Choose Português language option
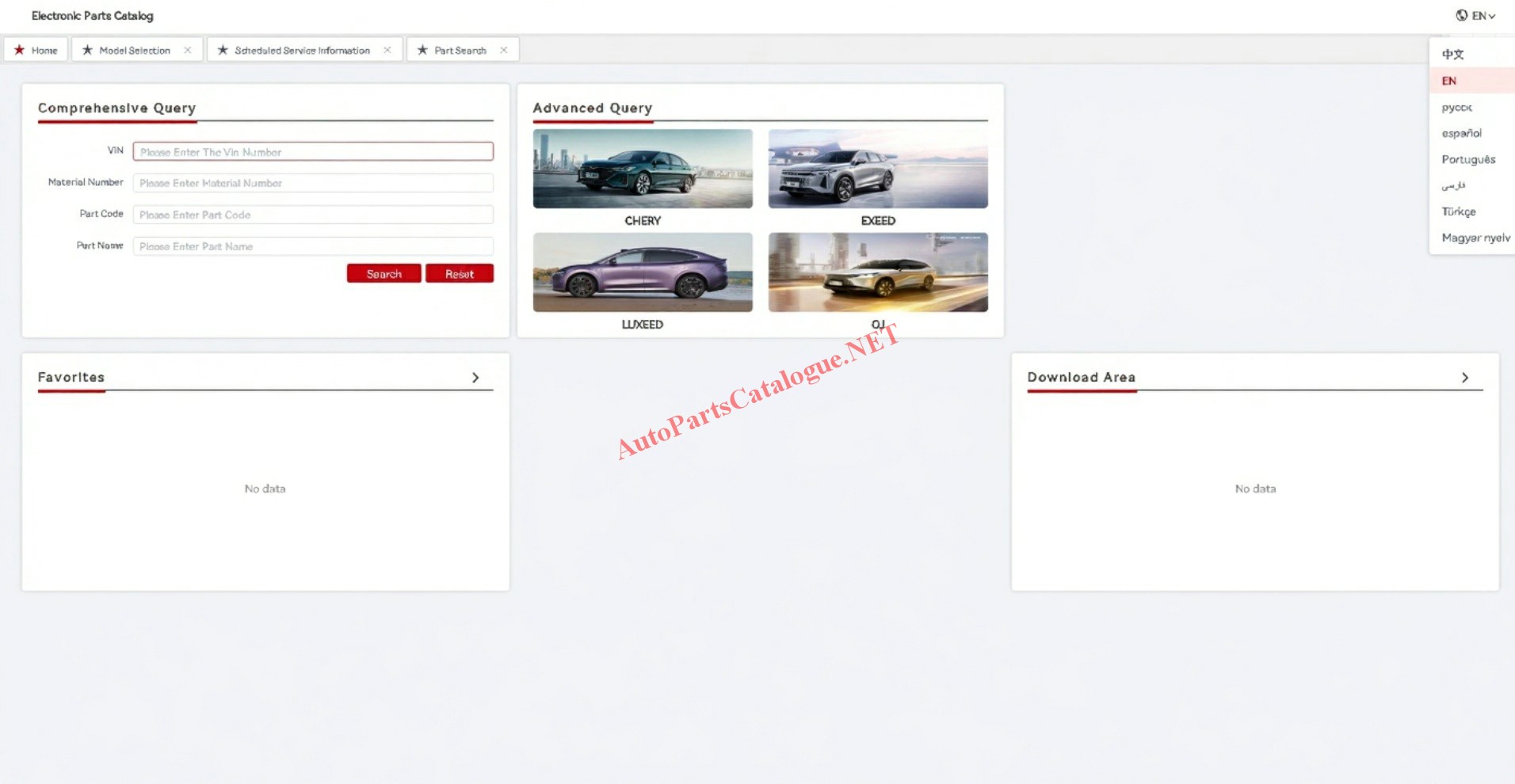Screen dimensions: 1515x784 (x=1468, y=159)
